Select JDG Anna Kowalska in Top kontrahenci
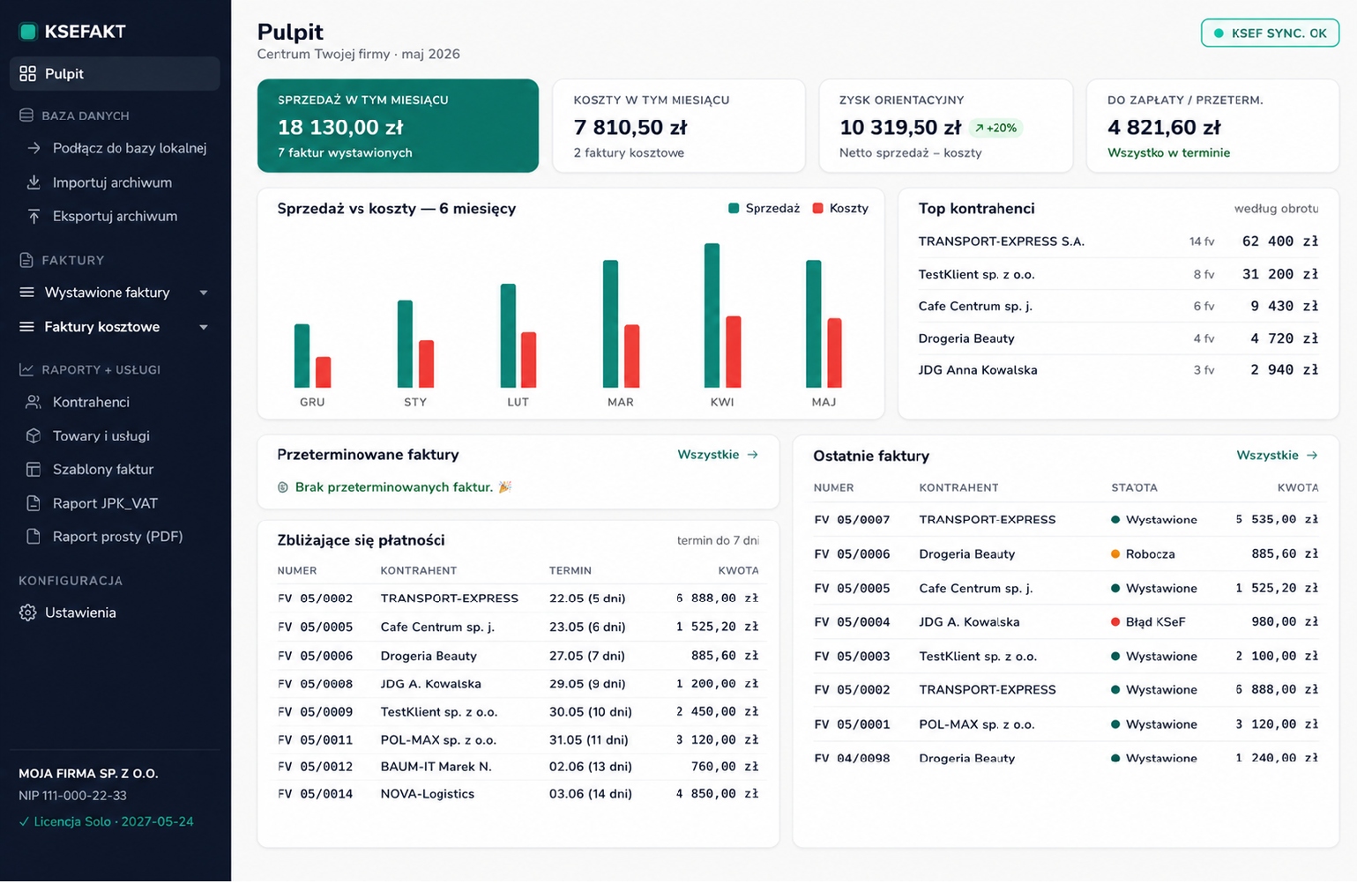Screen dimensions: 1372x891 click(x=1118, y=370)
